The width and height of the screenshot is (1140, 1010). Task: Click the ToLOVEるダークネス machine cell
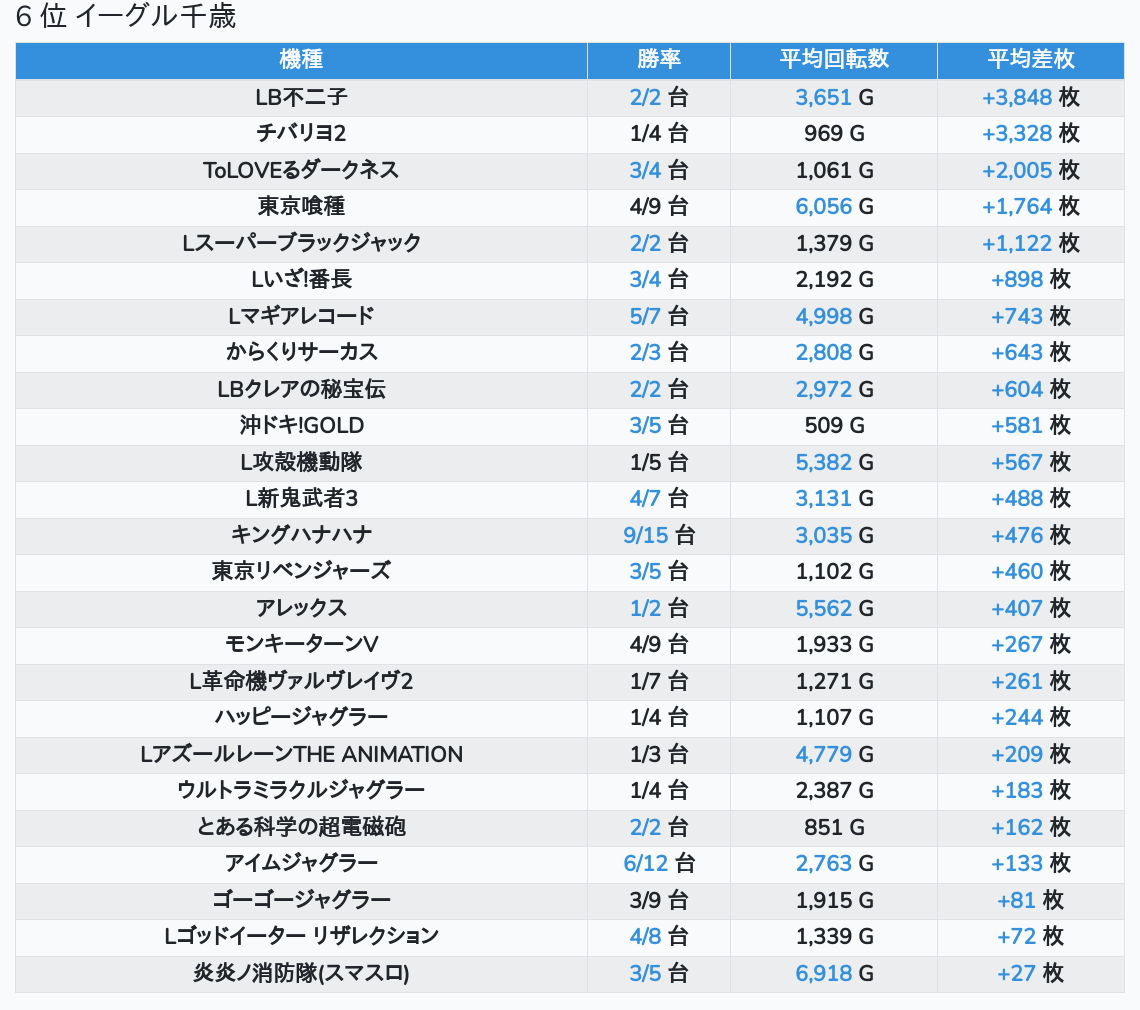tap(301, 170)
